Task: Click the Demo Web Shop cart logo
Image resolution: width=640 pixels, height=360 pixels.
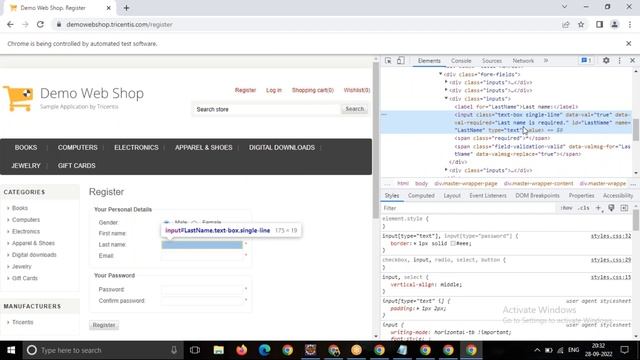Action: coord(18,98)
